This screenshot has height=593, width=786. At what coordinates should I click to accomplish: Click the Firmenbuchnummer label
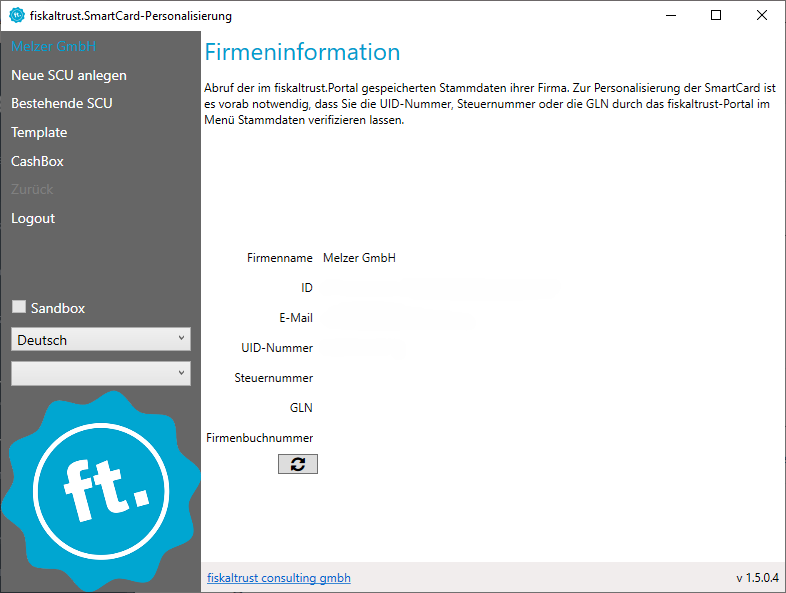pos(259,438)
